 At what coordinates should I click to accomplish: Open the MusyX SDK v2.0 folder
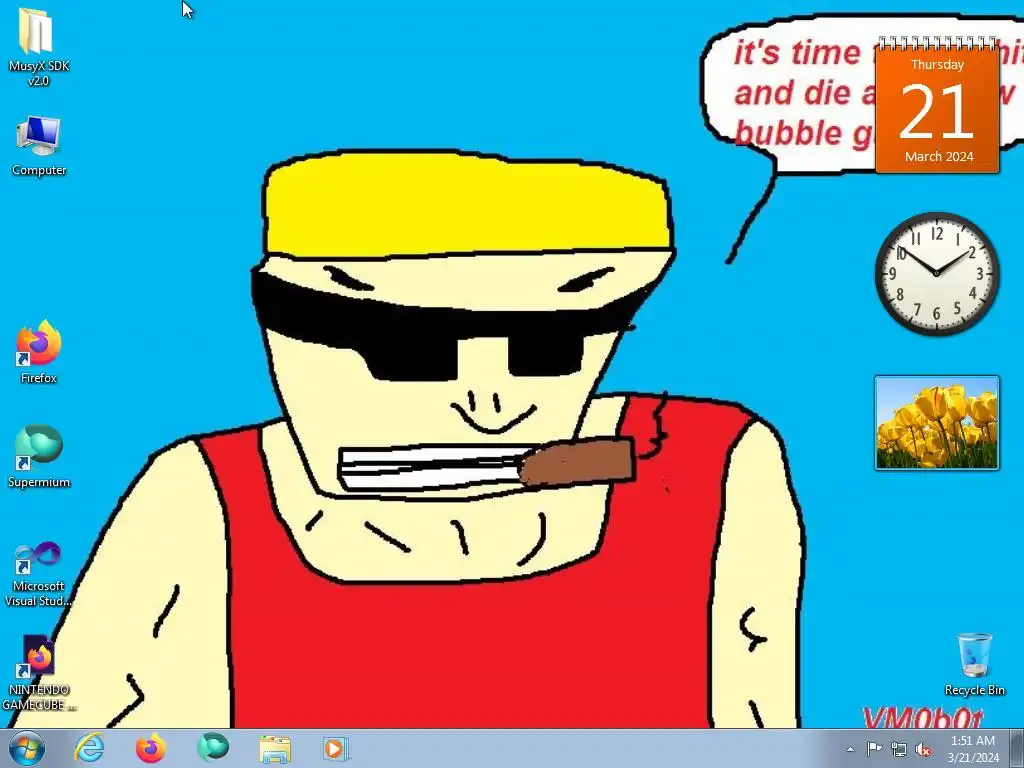pyautogui.click(x=38, y=47)
